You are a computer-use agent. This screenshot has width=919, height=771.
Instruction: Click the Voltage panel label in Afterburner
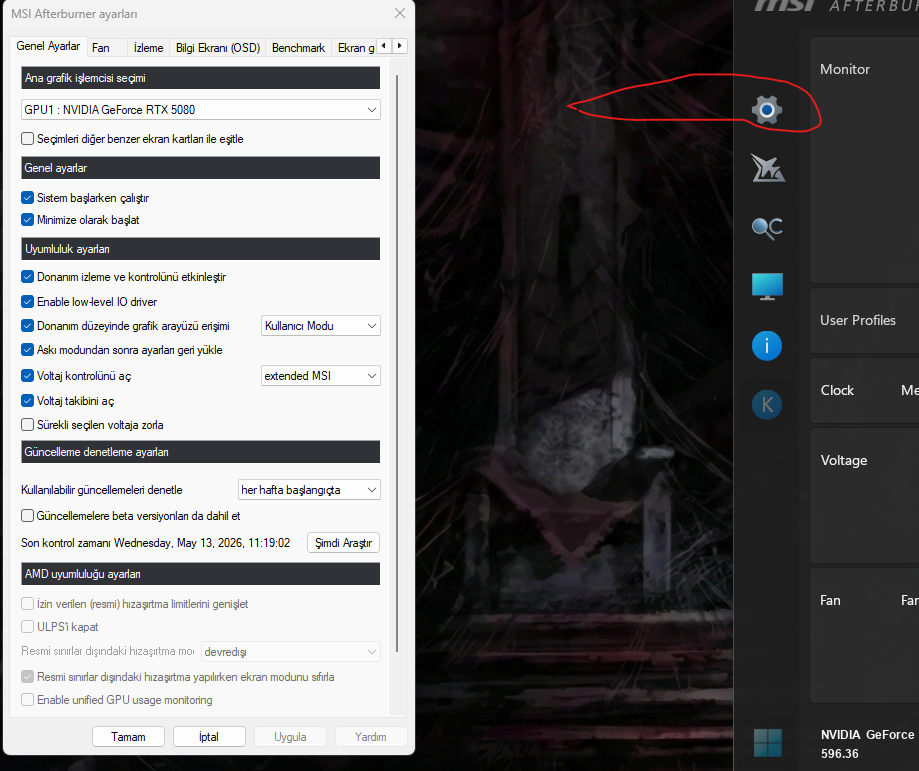[x=843, y=460]
